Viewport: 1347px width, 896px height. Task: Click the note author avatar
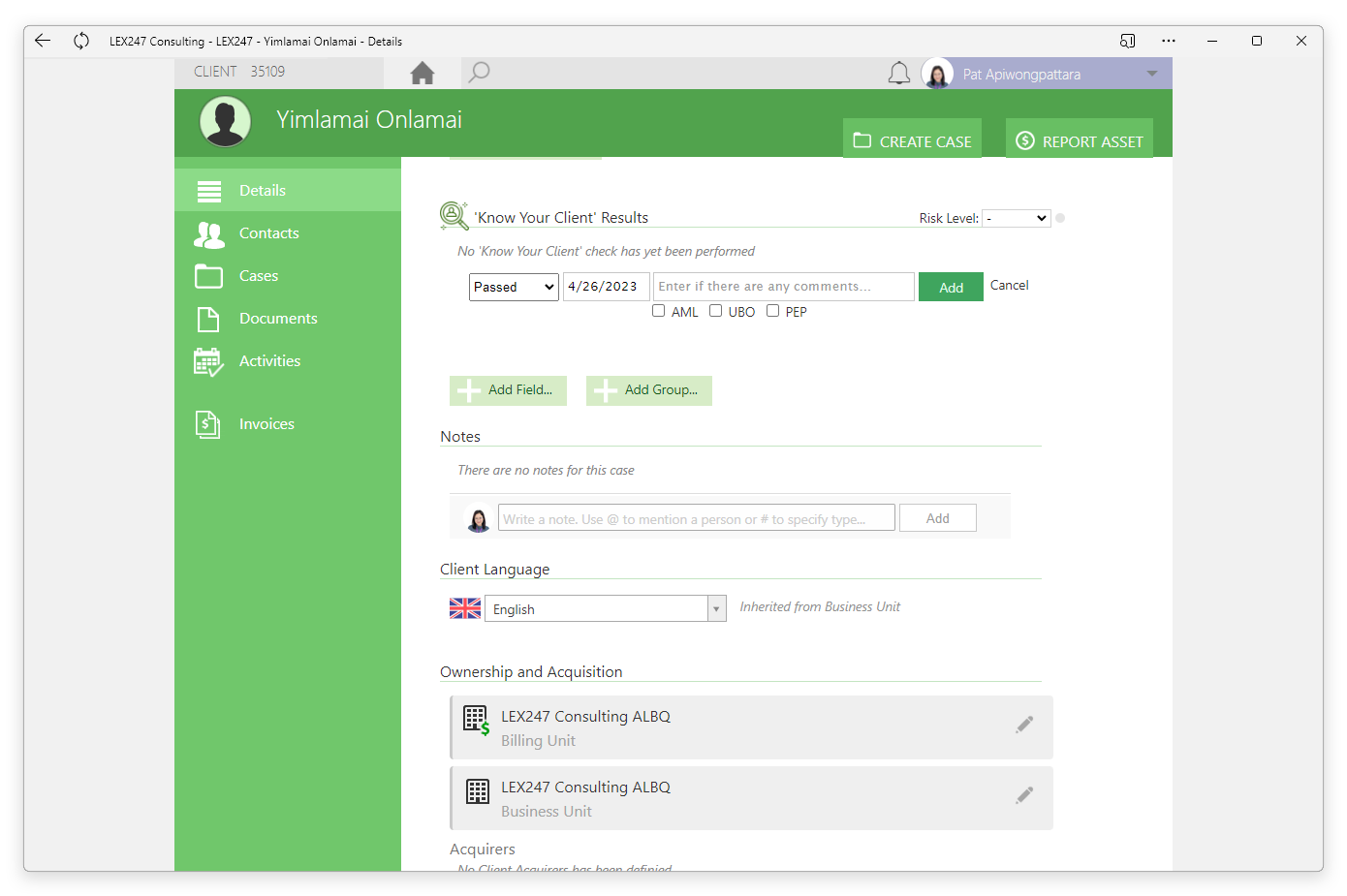coord(479,519)
